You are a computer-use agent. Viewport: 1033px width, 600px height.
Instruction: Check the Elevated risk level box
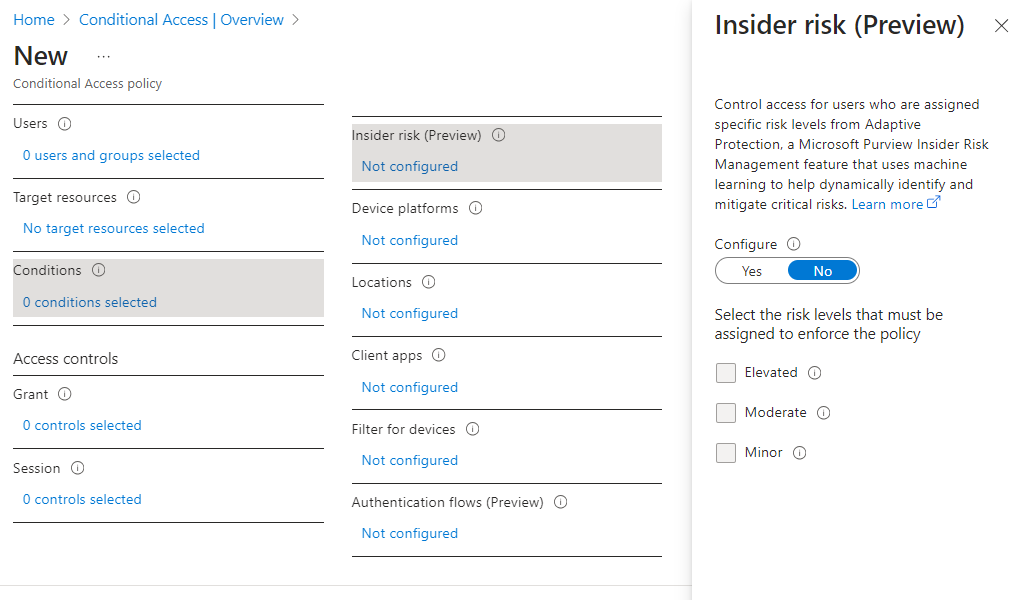pos(726,373)
